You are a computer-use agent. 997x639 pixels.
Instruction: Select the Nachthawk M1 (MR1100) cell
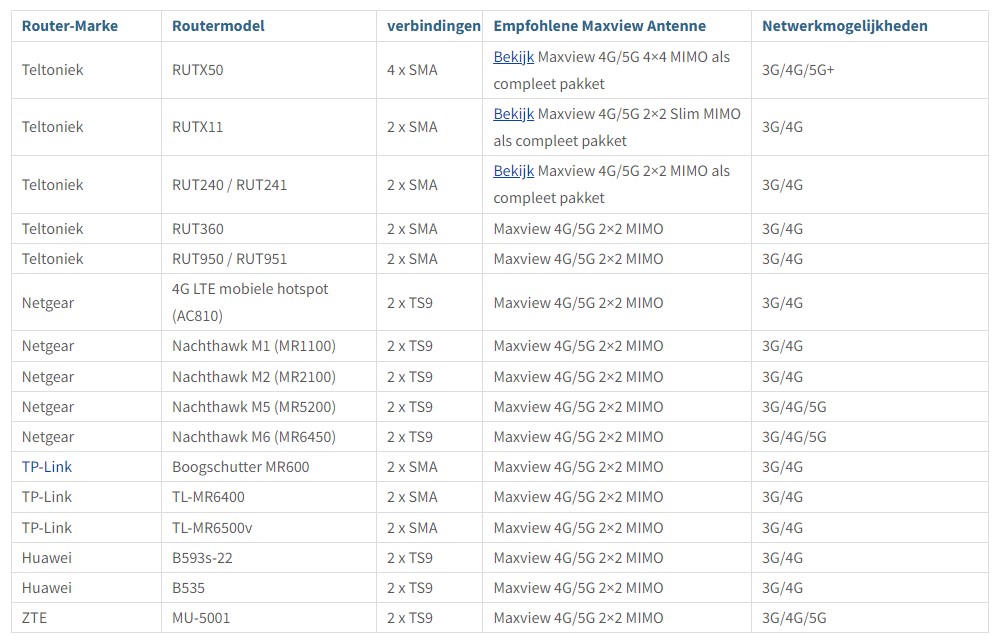pyautogui.click(x=254, y=346)
